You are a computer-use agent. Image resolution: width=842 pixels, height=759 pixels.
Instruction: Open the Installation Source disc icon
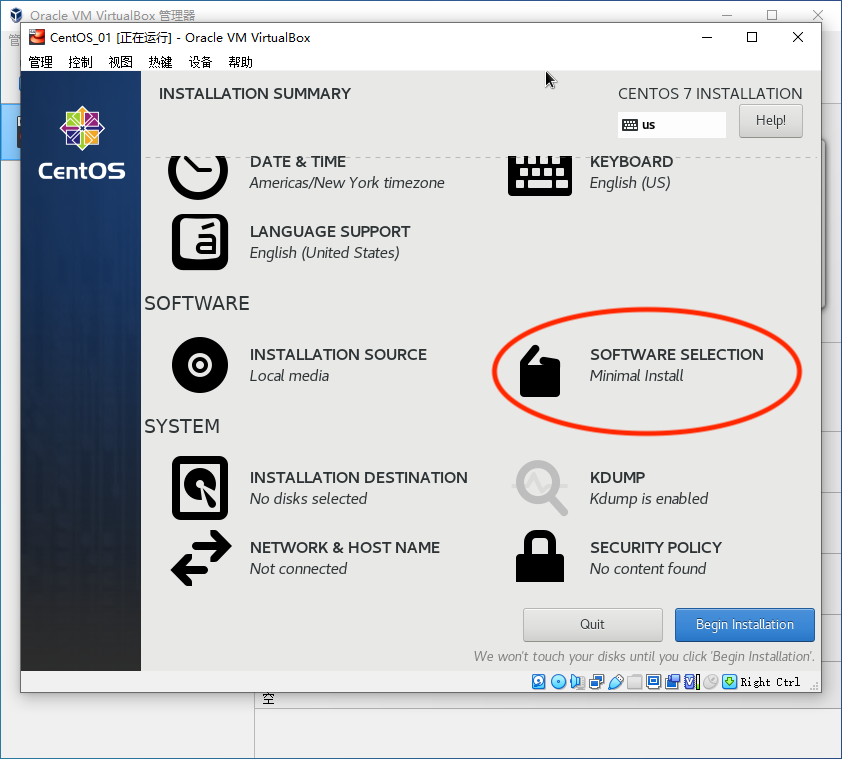(x=200, y=365)
